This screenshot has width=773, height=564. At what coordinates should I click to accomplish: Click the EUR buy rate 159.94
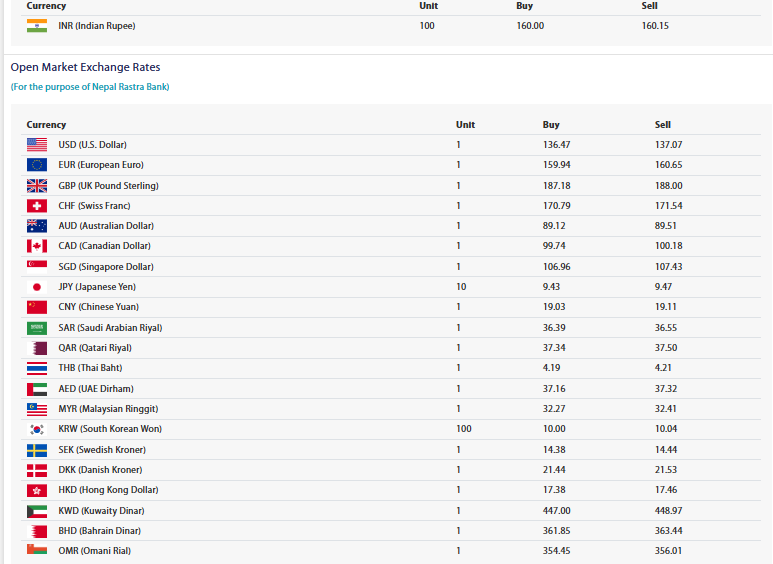coord(556,165)
